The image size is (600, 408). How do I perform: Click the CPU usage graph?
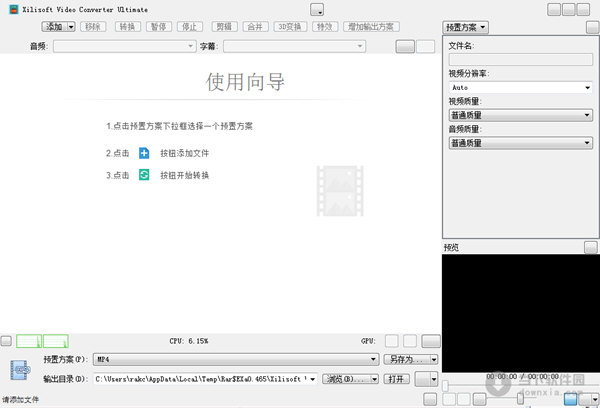42,341
